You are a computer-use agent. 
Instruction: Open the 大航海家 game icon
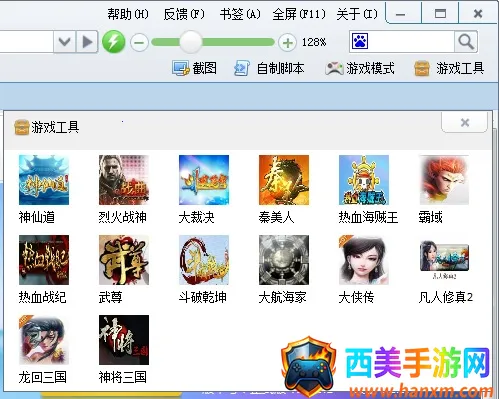(x=284, y=260)
